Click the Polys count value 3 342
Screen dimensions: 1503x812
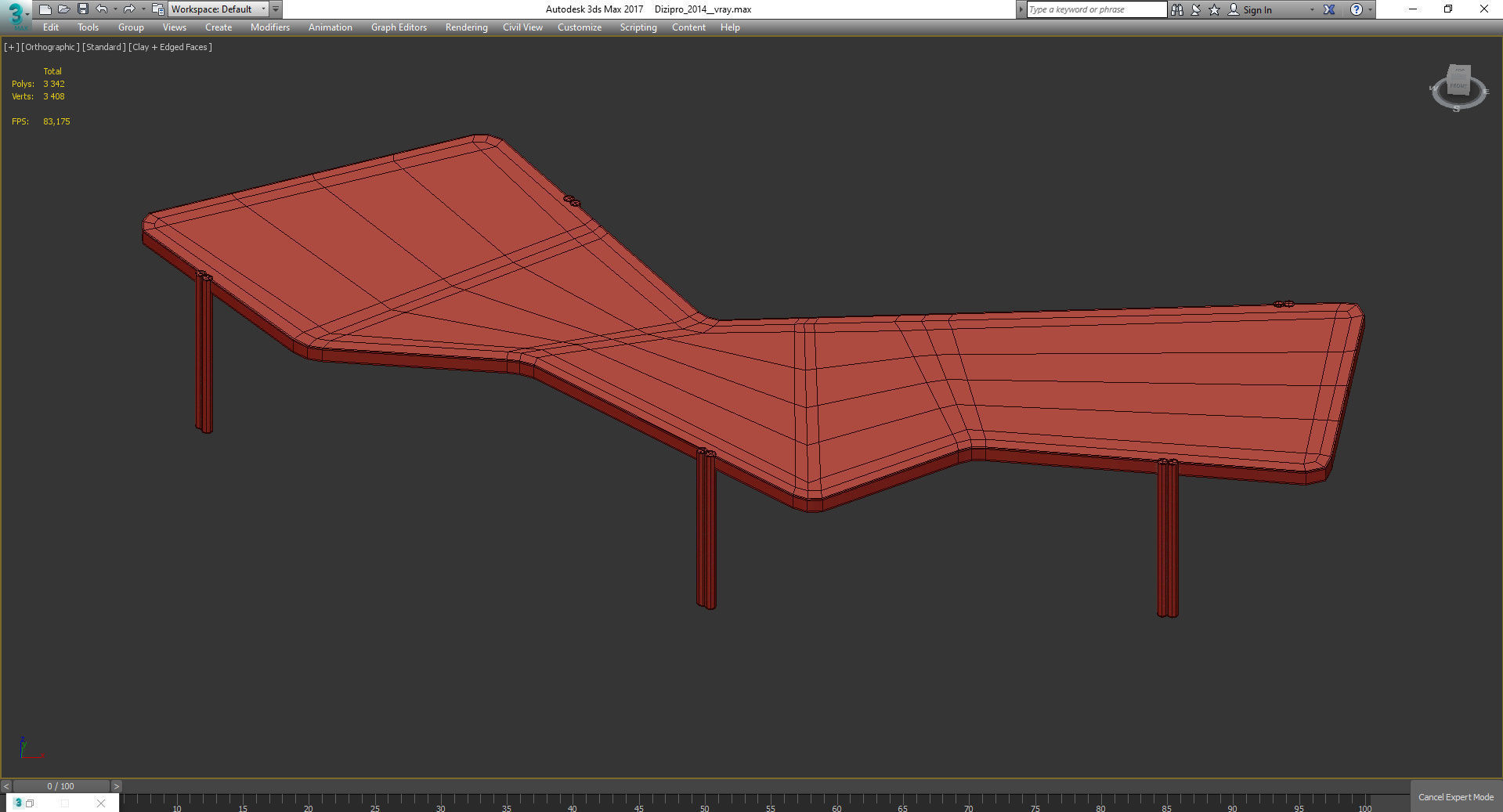(54, 84)
